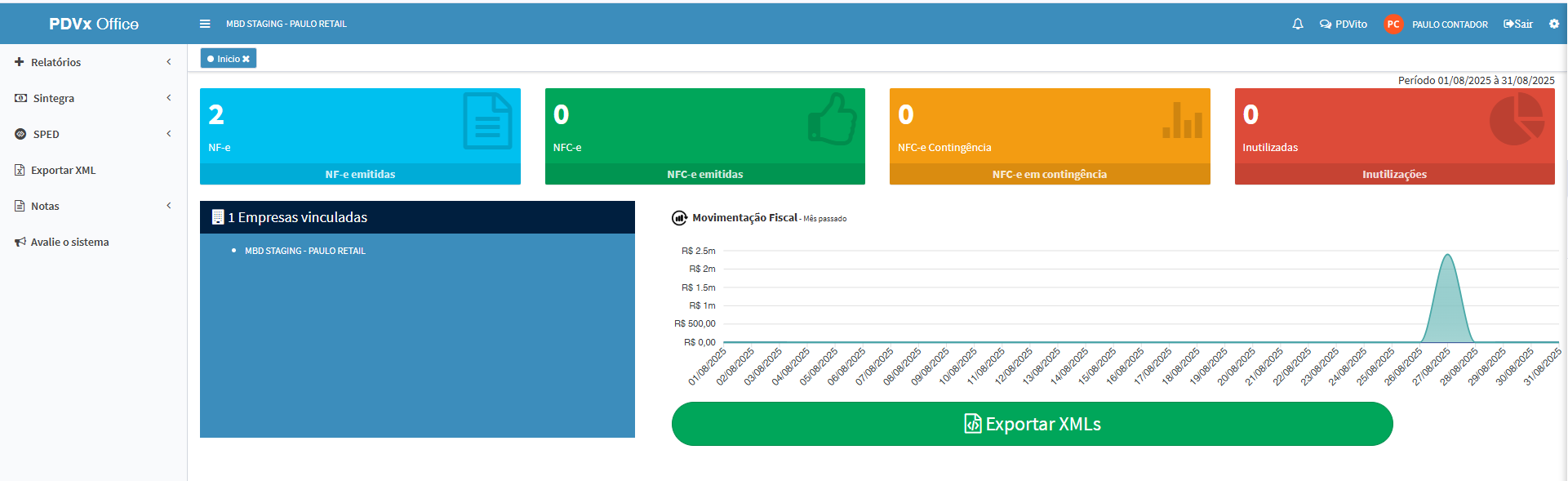Click the hamburger menu toggle icon
Viewport: 1568px width, 481px height.
[x=205, y=24]
